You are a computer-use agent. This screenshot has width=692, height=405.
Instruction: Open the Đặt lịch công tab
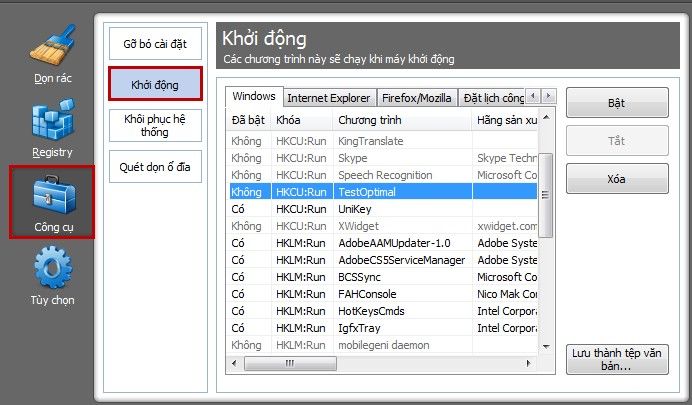click(493, 98)
